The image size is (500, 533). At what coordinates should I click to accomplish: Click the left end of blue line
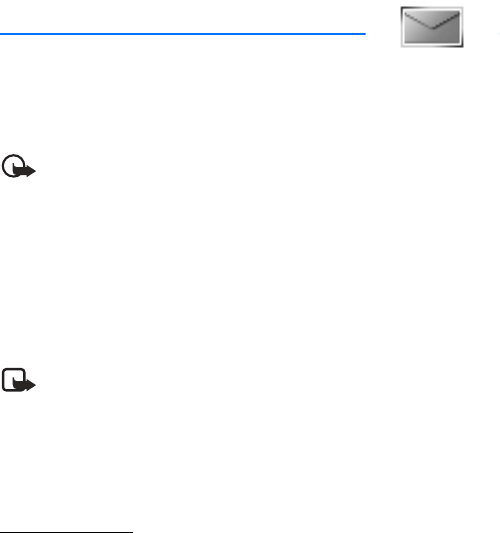point(2,34)
